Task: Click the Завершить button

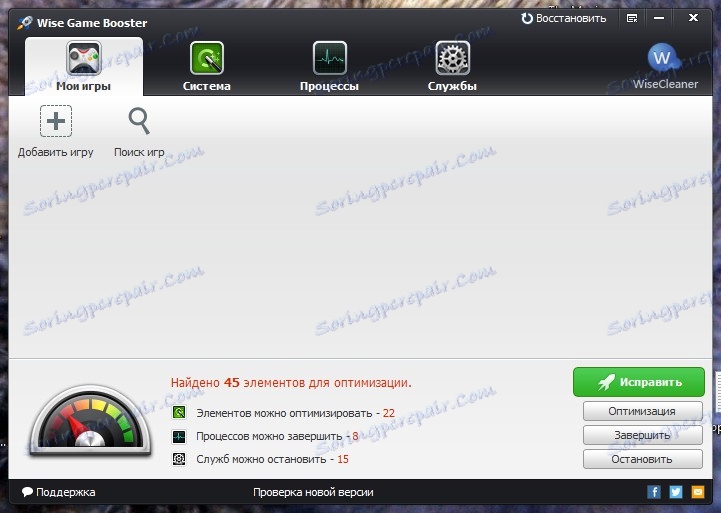Action: point(642,435)
